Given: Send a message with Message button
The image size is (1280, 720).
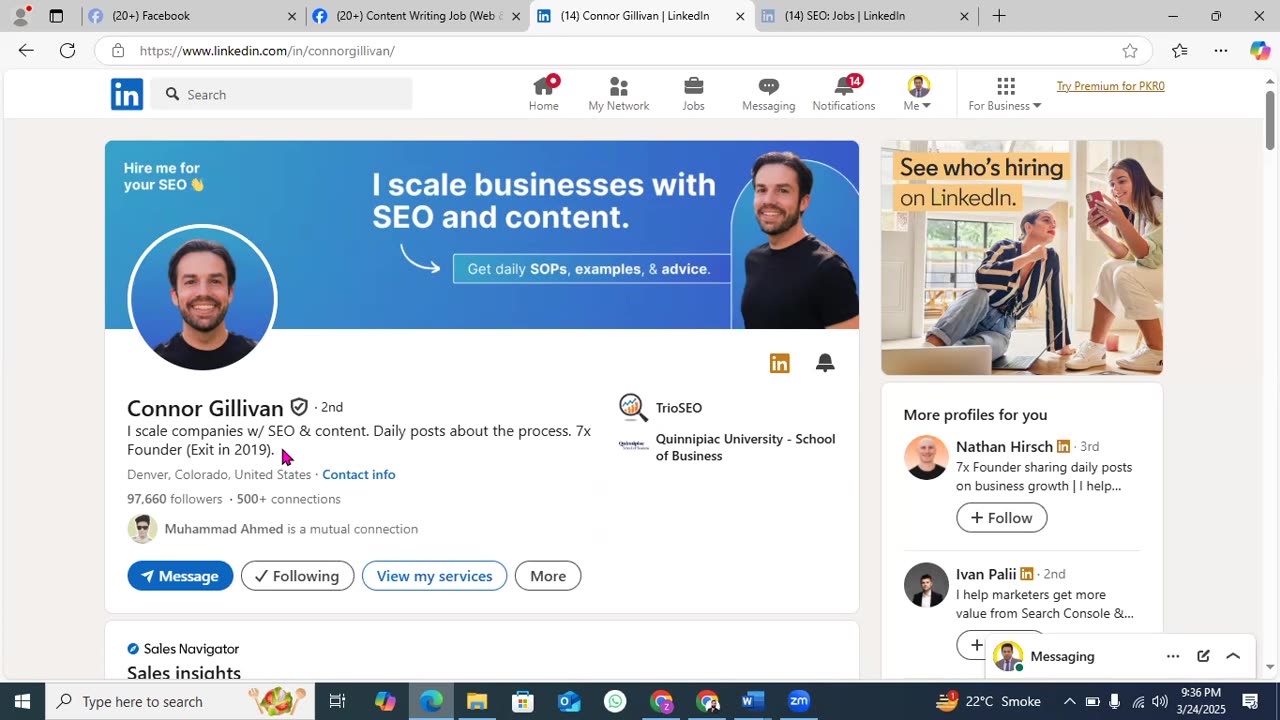Looking at the screenshot, I should [180, 576].
